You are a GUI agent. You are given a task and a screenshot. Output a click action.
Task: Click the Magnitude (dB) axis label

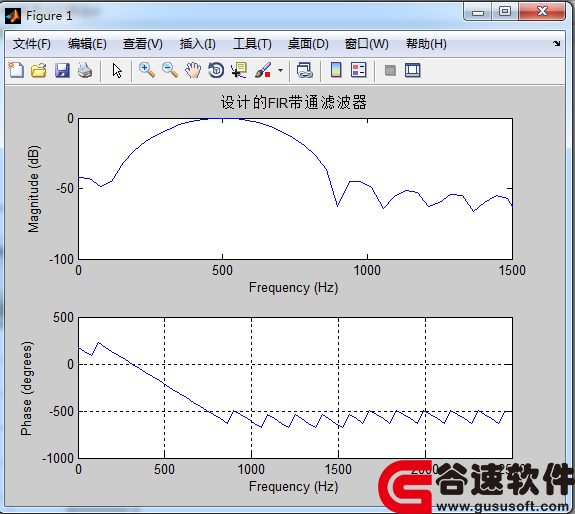[x=33, y=189]
